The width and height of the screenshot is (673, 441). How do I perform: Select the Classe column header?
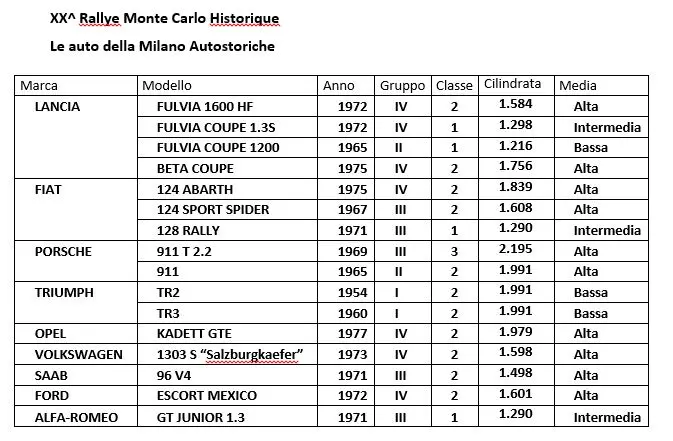(x=454, y=86)
